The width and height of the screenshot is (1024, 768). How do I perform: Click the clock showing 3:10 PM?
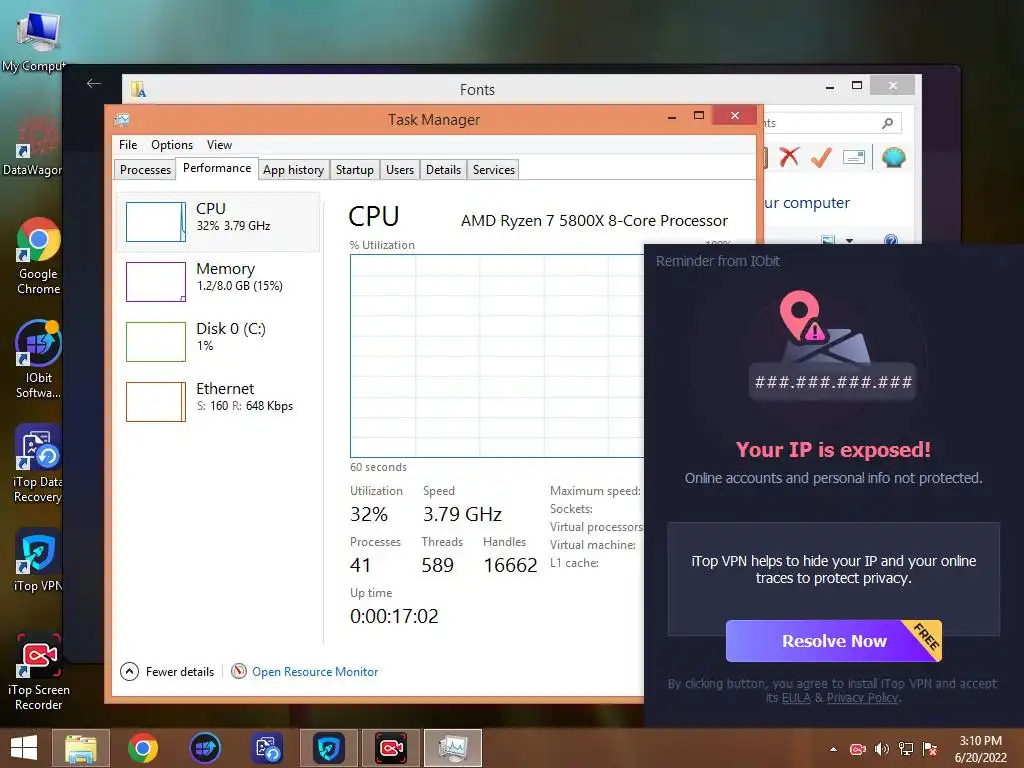(x=980, y=749)
